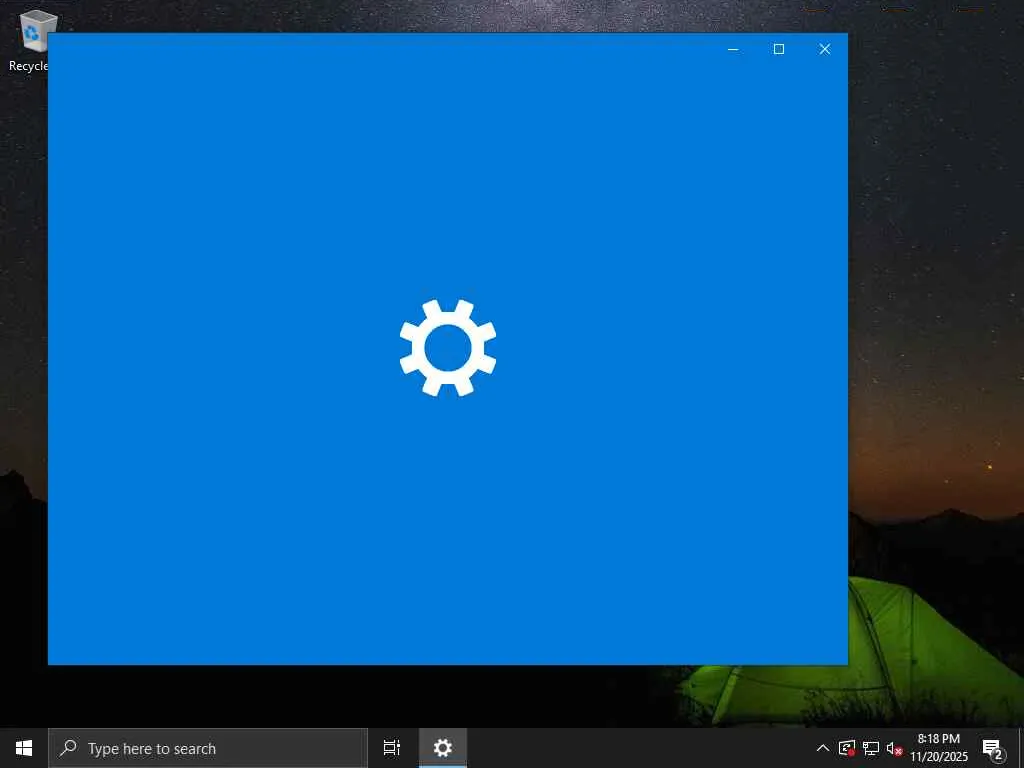The width and height of the screenshot is (1024, 768).
Task: Open the Action Center notifications icon
Action: point(992,748)
